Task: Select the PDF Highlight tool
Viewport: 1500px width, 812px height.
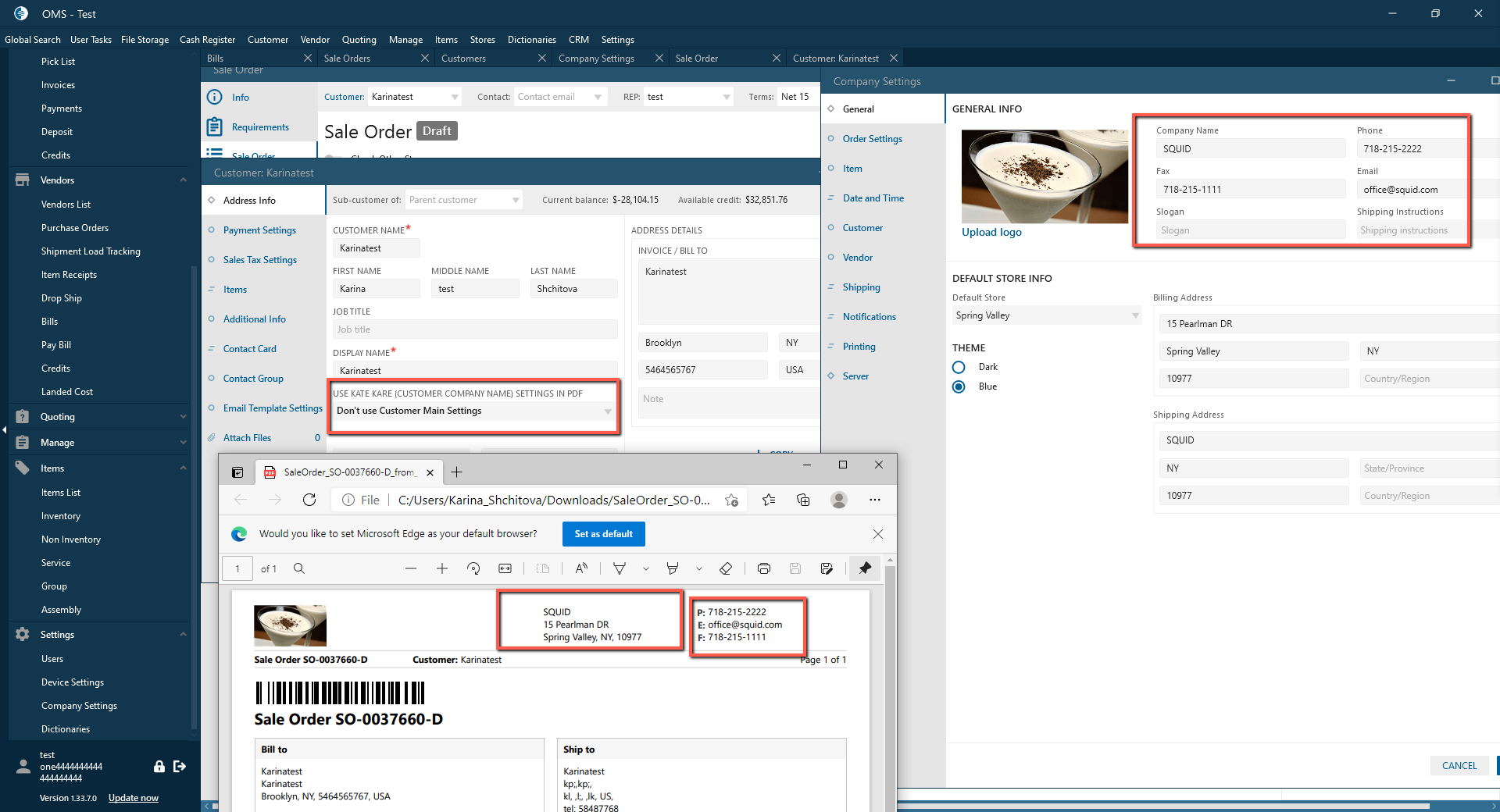Action: (x=673, y=568)
